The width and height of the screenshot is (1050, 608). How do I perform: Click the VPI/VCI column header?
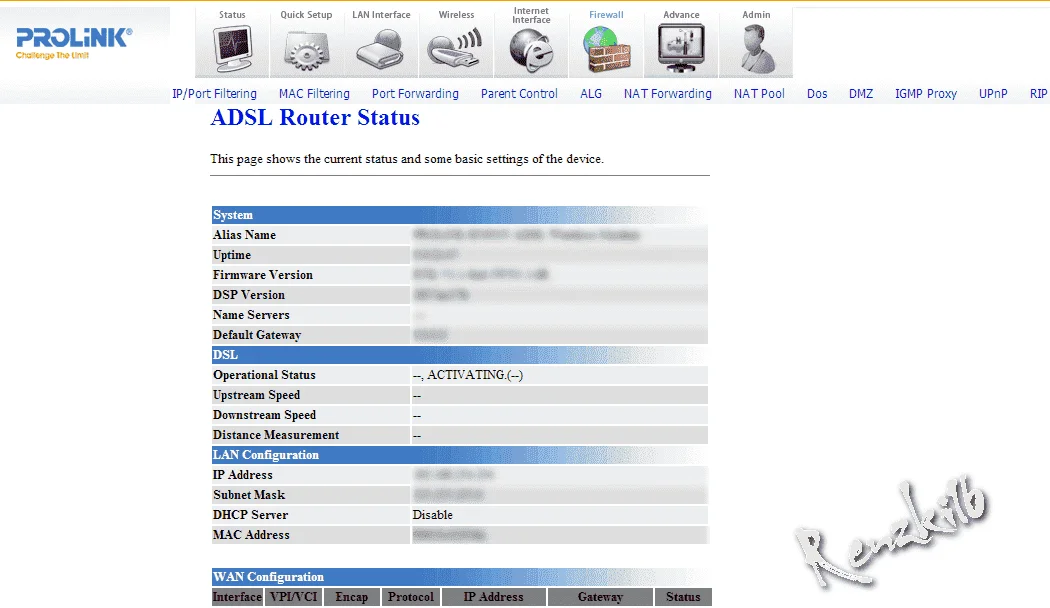(293, 597)
